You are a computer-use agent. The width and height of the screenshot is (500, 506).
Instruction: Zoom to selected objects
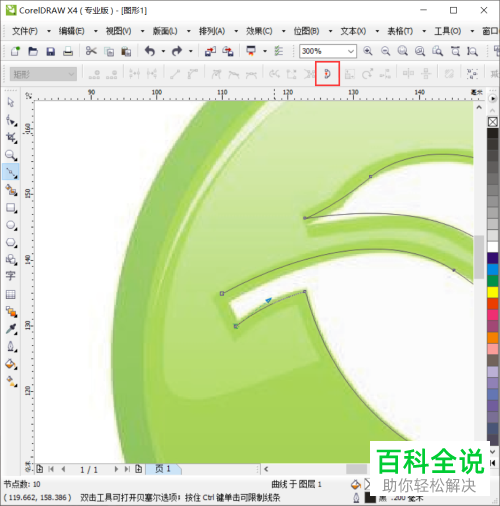coord(403,51)
